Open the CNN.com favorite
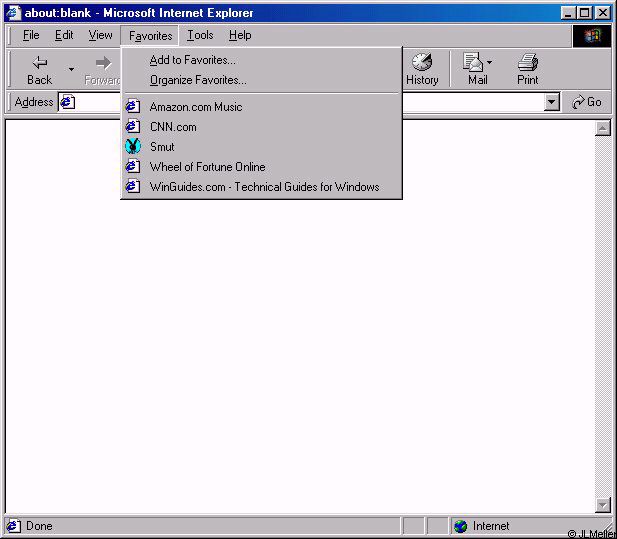 261,127
